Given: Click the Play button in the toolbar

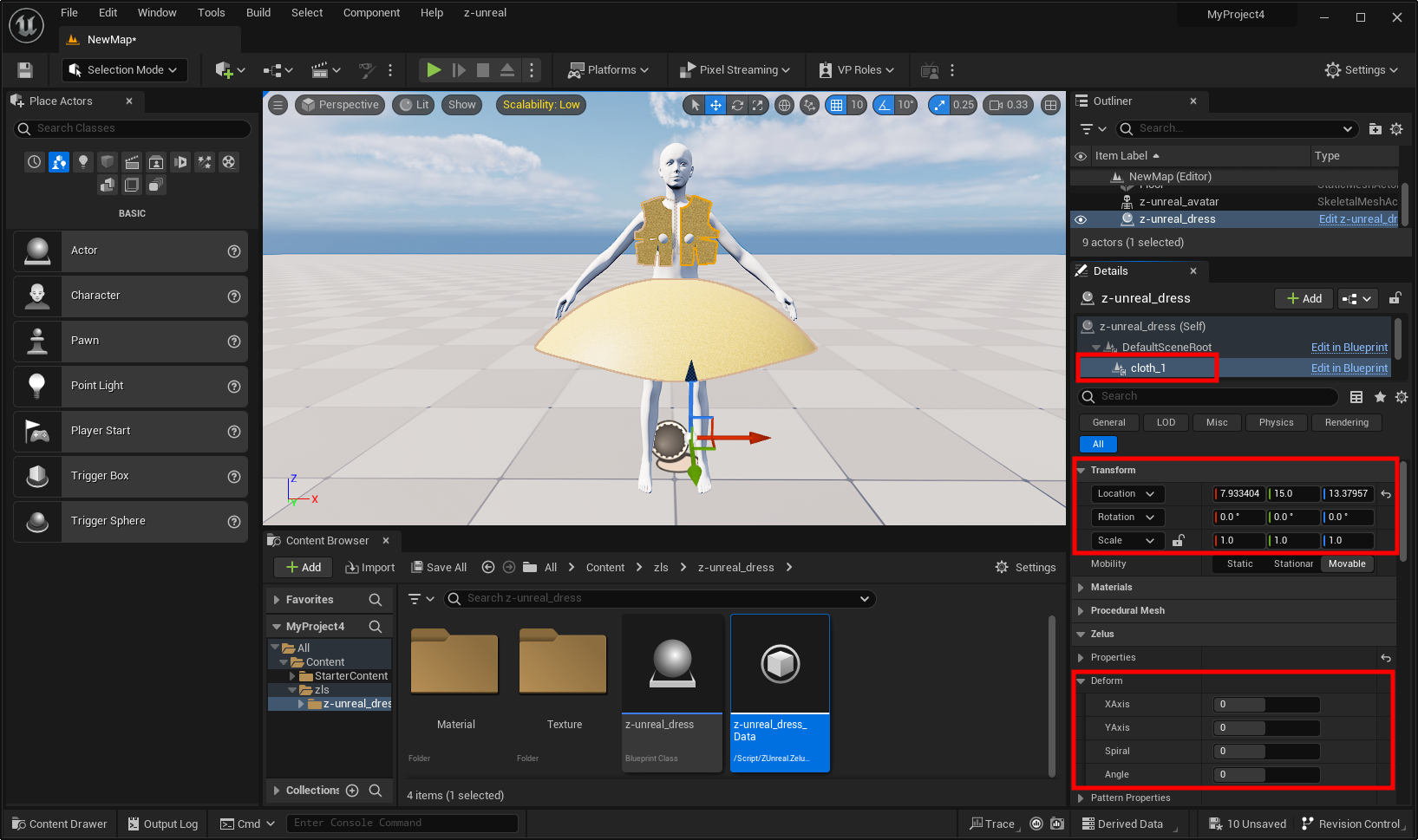Looking at the screenshot, I should 434,70.
